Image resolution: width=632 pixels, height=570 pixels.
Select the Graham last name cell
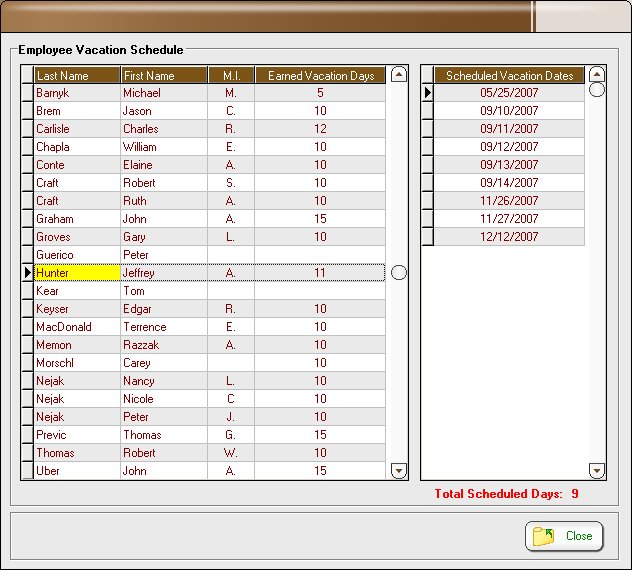77,219
